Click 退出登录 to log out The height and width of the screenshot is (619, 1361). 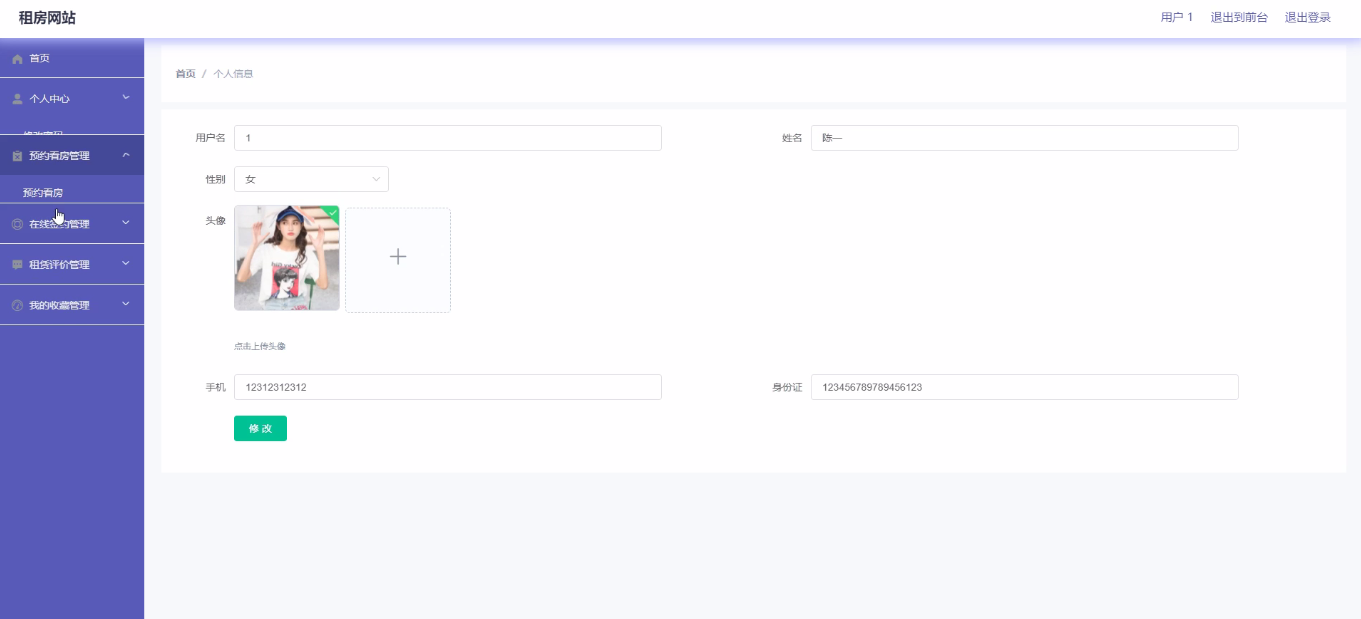pyautogui.click(x=1308, y=18)
